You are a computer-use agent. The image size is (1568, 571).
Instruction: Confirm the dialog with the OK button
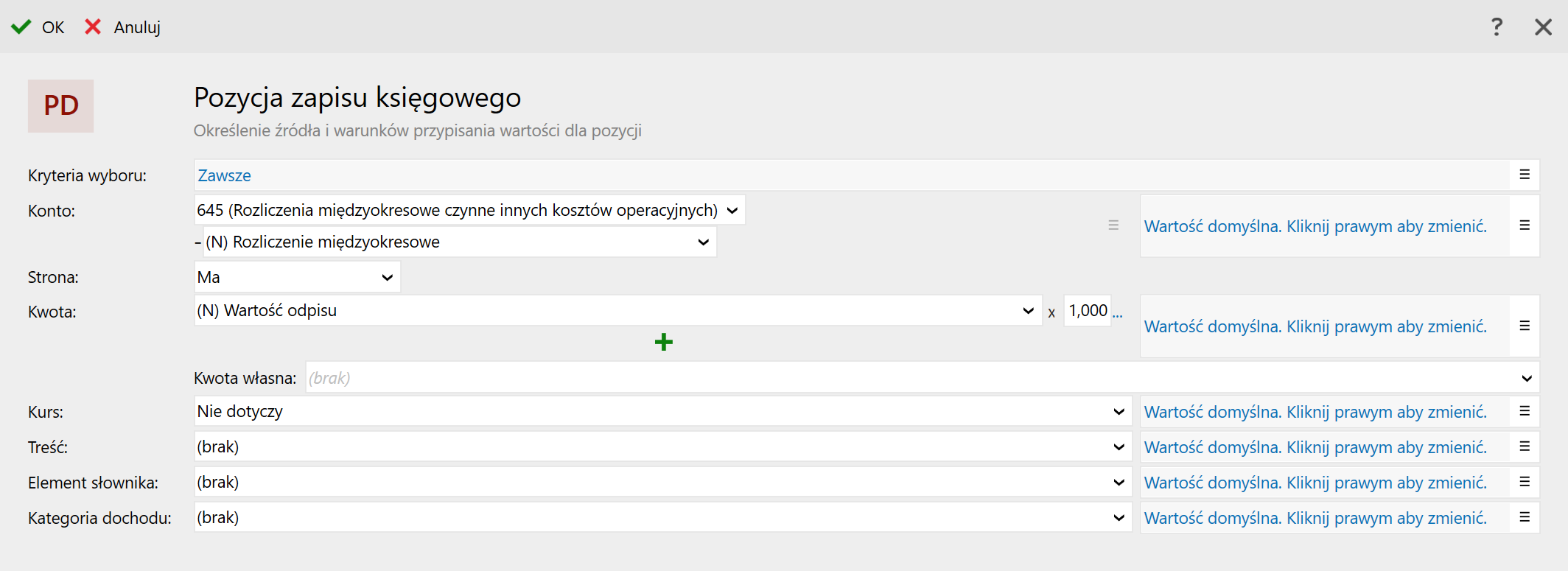[x=38, y=27]
